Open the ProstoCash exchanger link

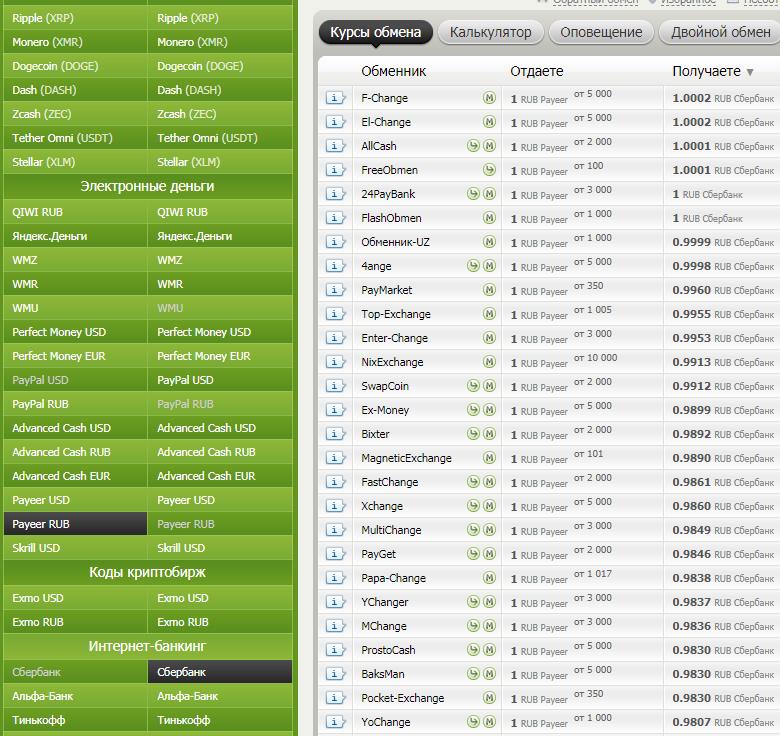tap(388, 650)
